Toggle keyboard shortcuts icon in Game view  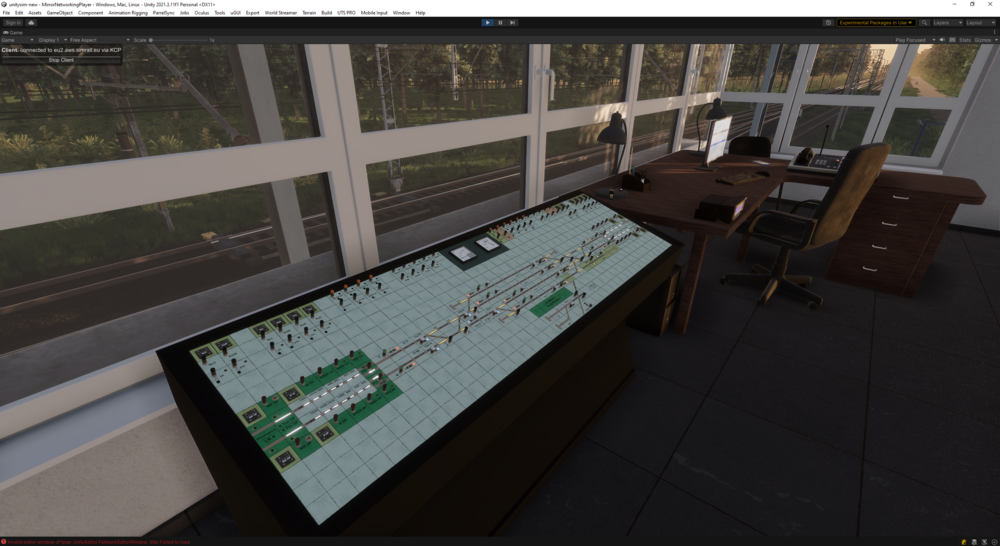tap(952, 40)
